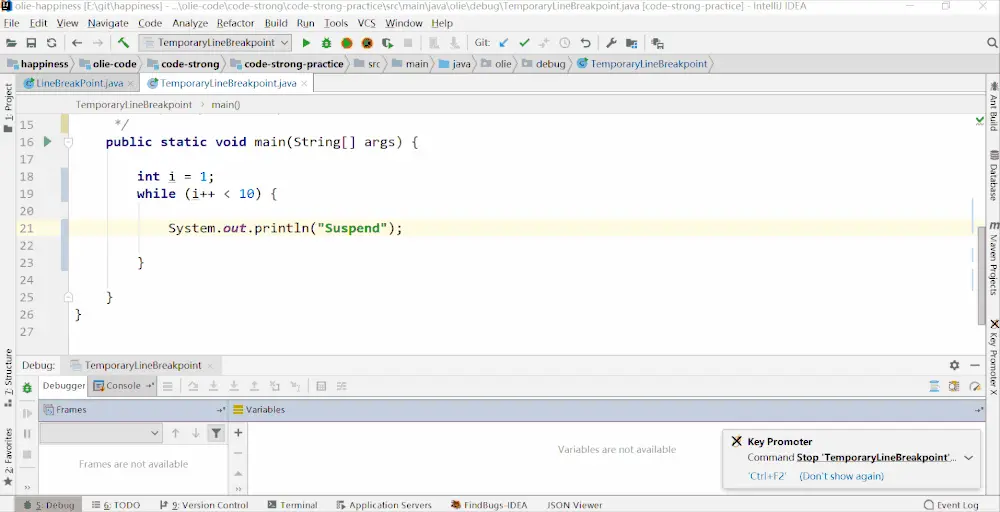
Task: Click the 'Ctrl+F2' shortcut link
Action: point(767,476)
